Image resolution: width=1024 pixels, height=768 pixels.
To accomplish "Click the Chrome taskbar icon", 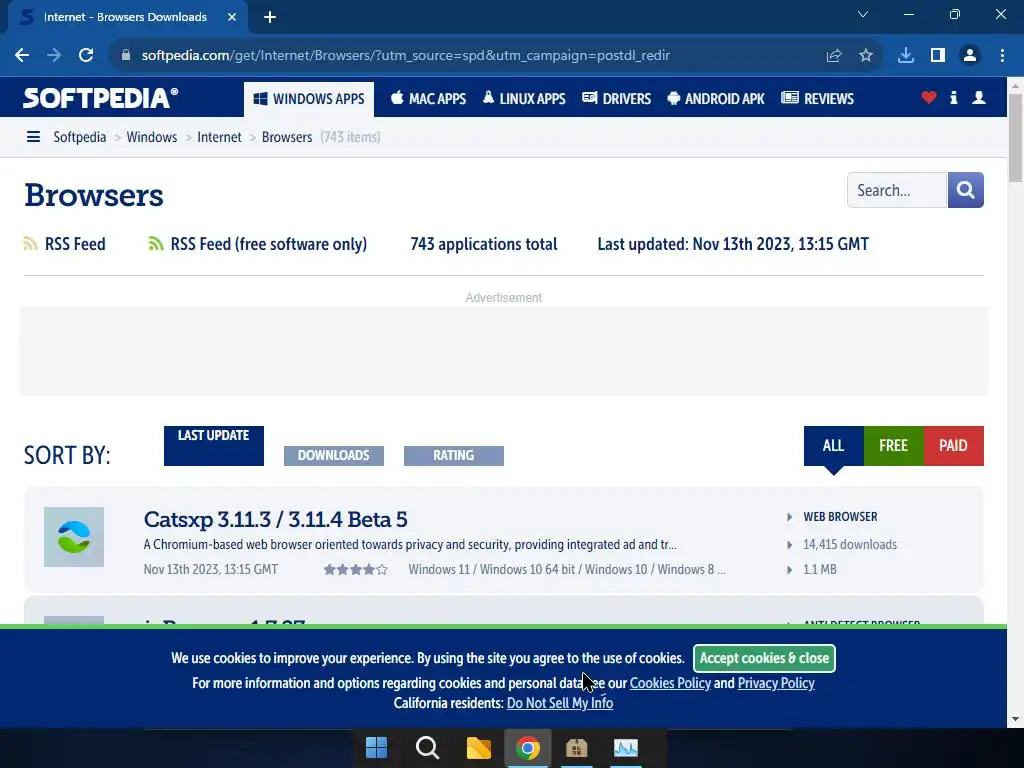I will [x=528, y=748].
